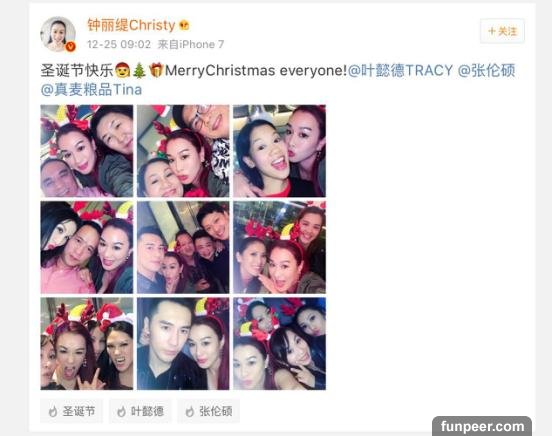552x436 pixels.
Task: Open the top-left photo in the grid
Action: (x=87, y=151)
